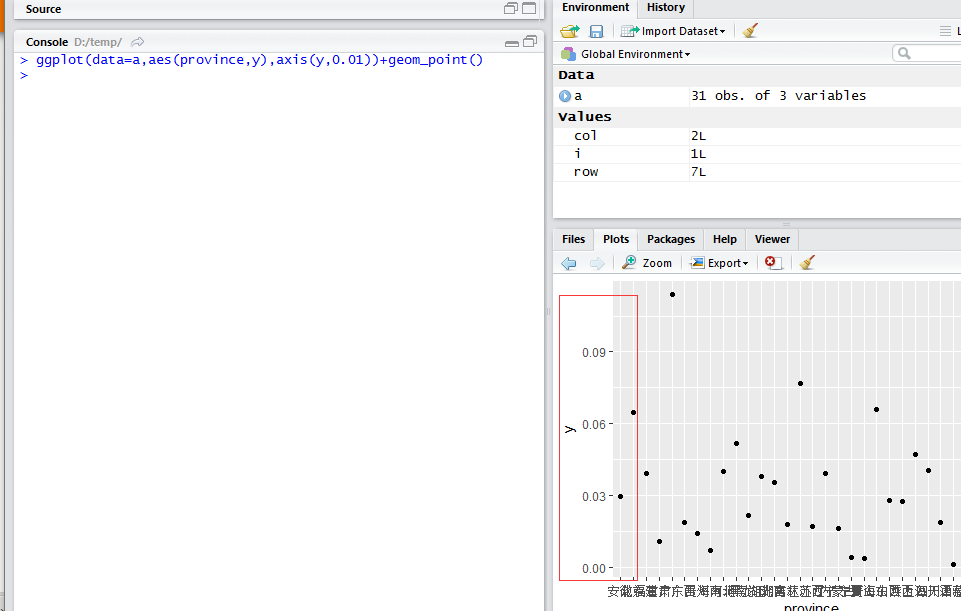
Task: Maximize the Console pane
Action: (530, 41)
